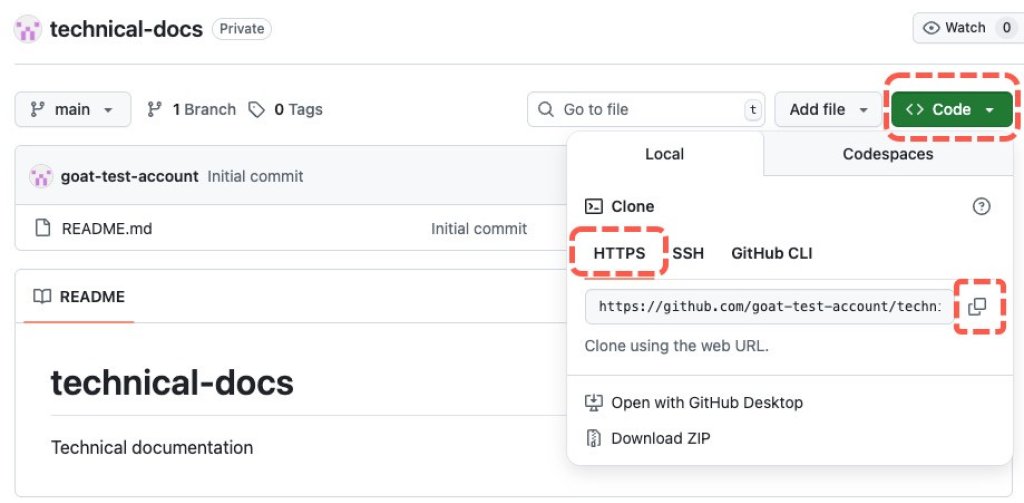This screenshot has height=503, width=1024.
Task: Click the Private visibility badge
Action: tap(242, 29)
